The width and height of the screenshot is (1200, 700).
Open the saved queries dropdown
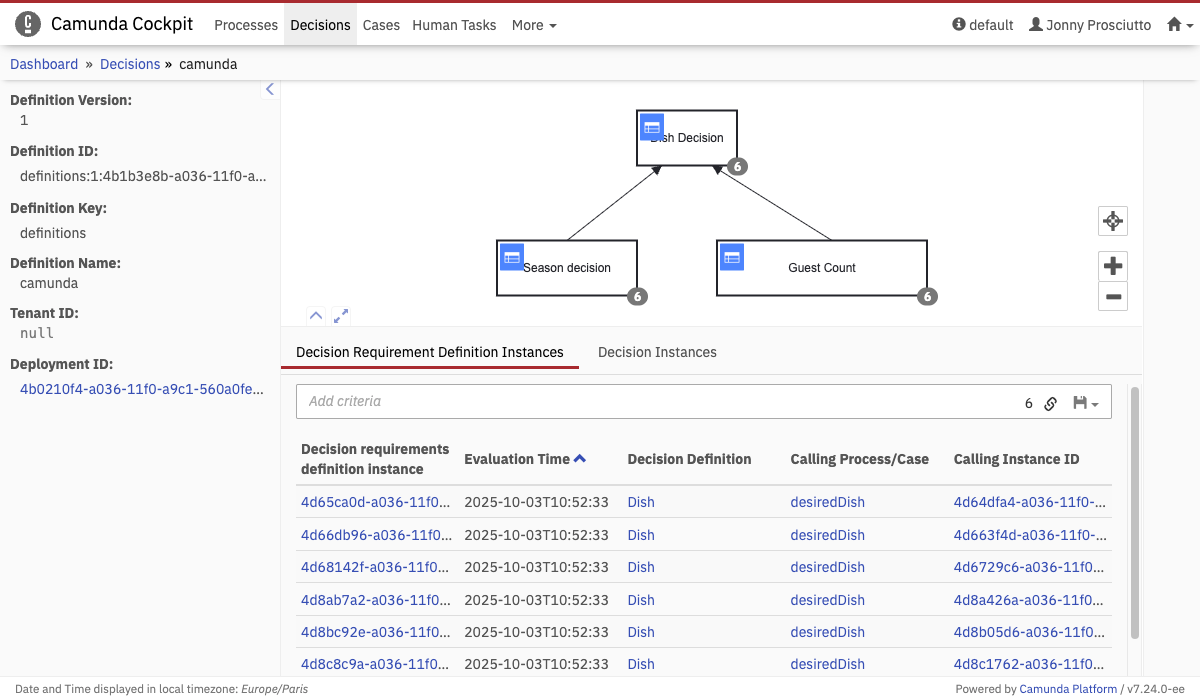pyautogui.click(x=1085, y=403)
